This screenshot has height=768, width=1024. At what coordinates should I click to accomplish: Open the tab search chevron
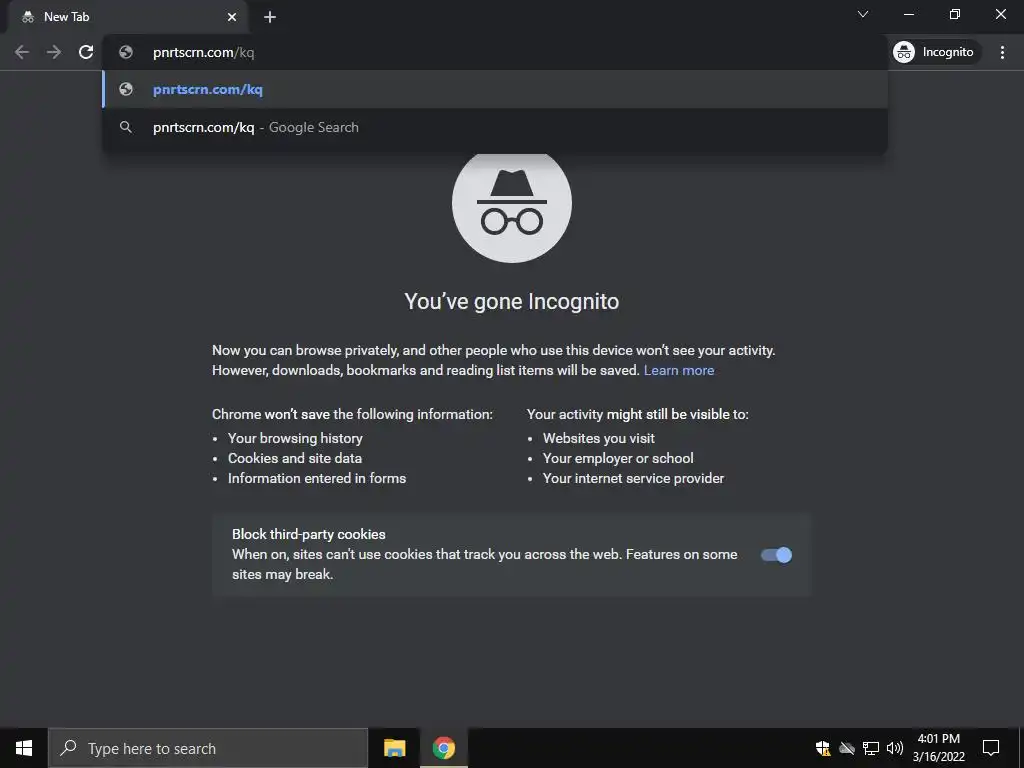863,14
